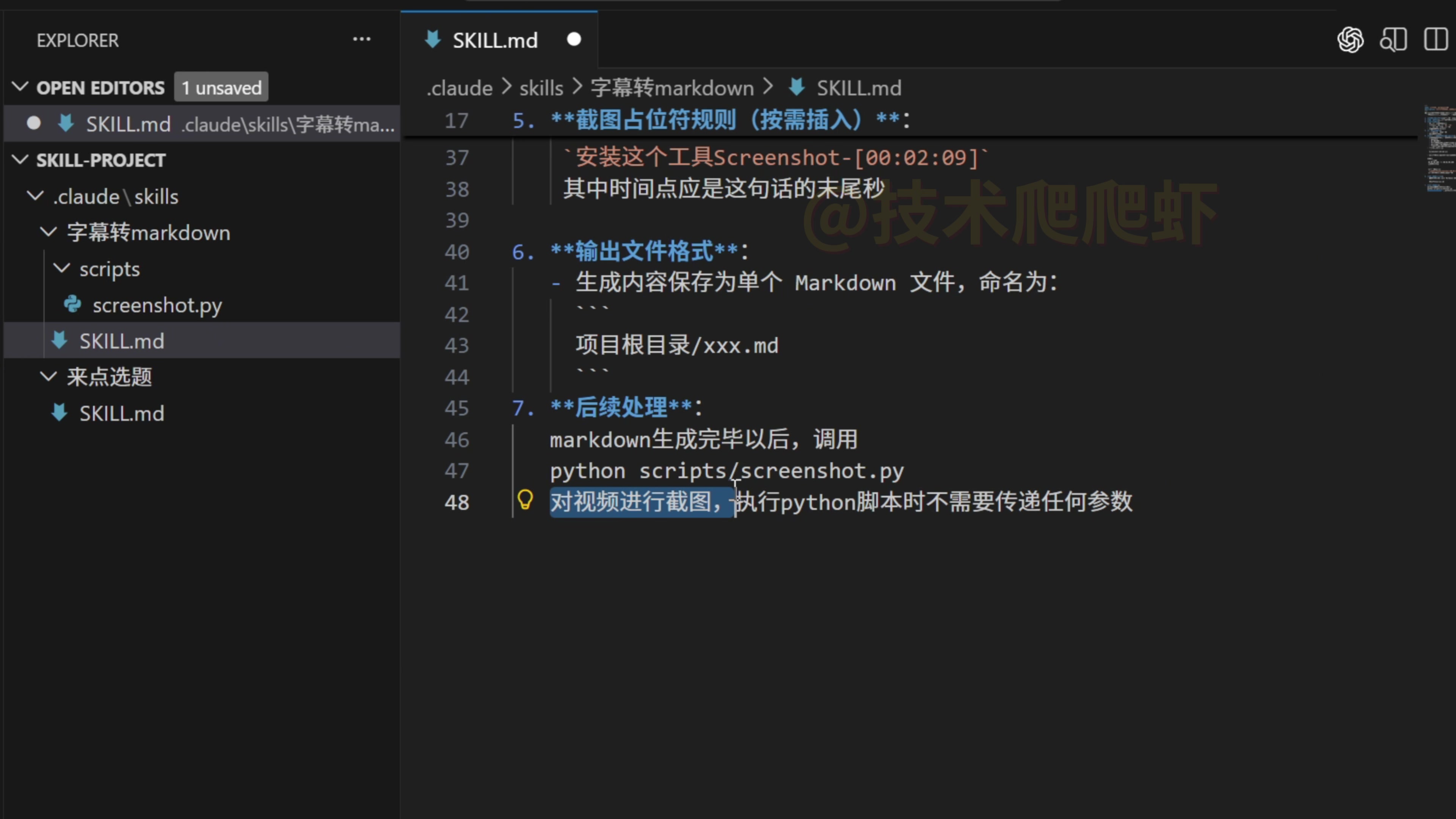Click the .claude breadcrumb segment

click(460, 88)
